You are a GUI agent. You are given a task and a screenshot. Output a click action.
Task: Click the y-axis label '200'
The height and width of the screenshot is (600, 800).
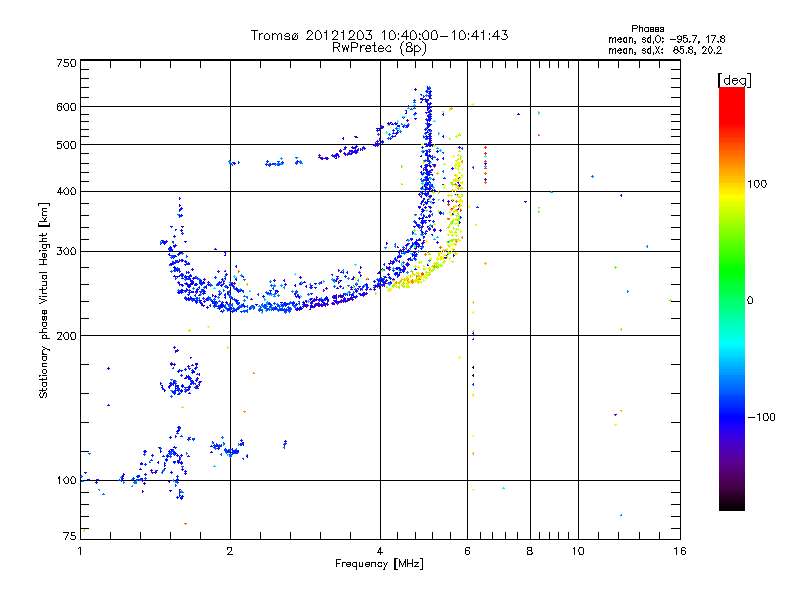[x=67, y=336]
